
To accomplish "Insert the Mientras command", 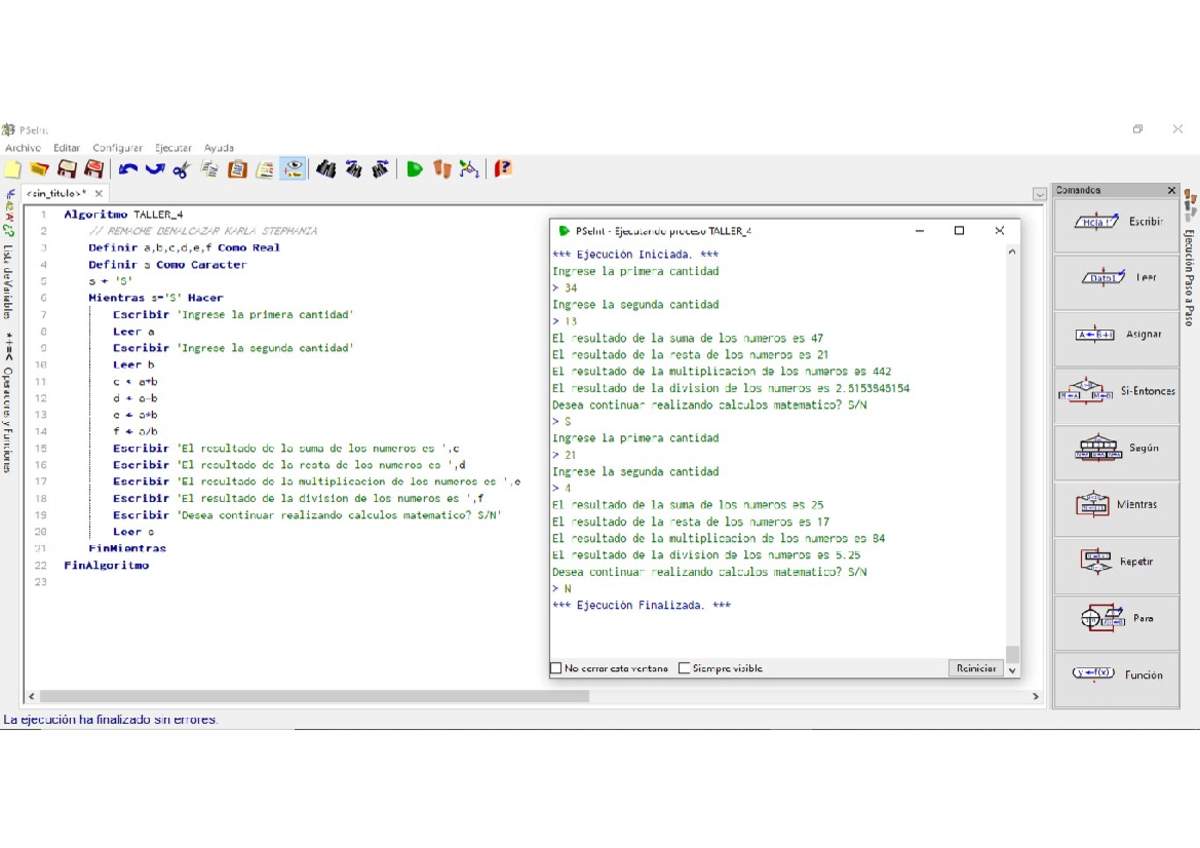I will (1116, 505).
